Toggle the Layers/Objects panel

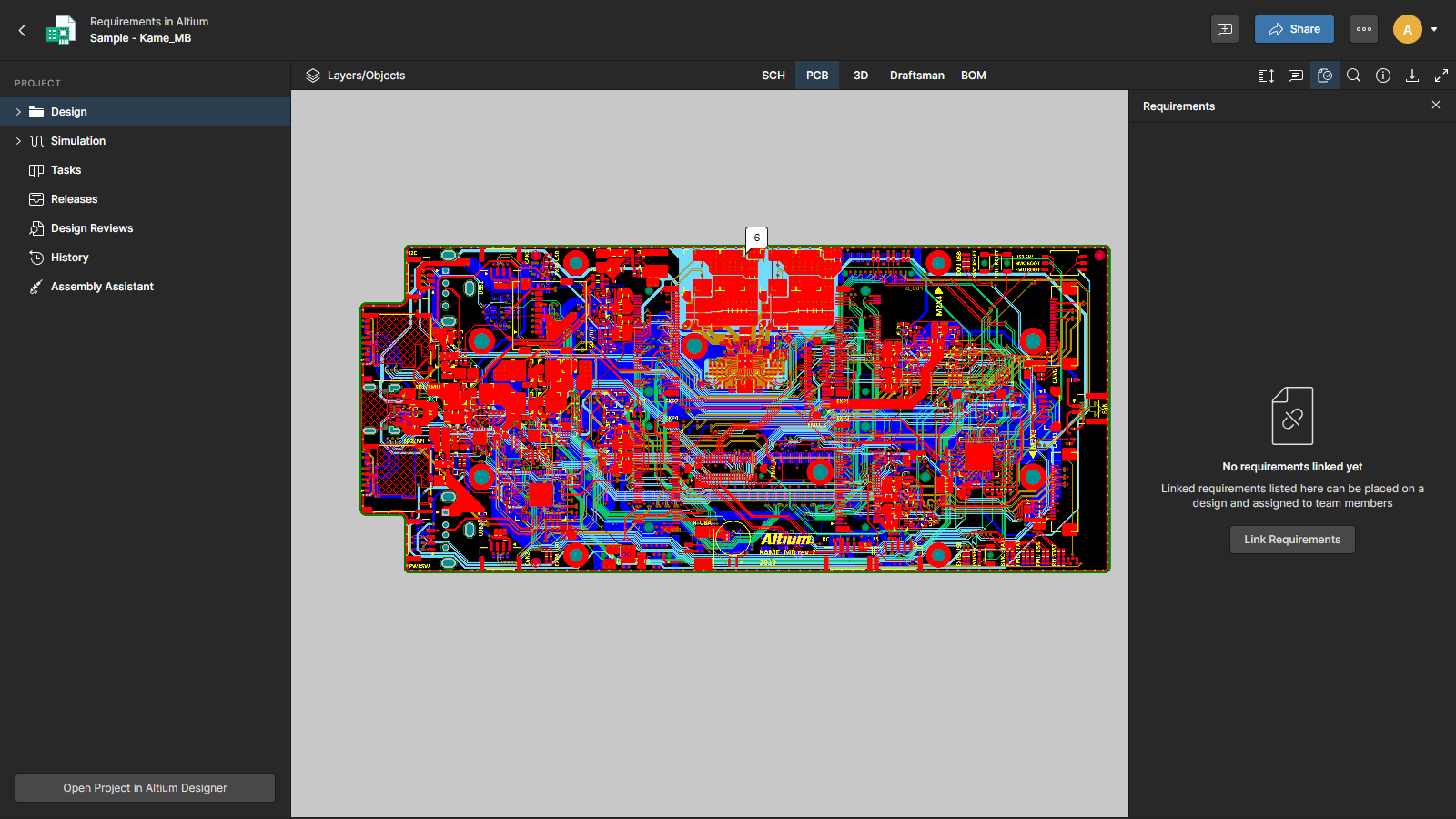[x=356, y=76]
